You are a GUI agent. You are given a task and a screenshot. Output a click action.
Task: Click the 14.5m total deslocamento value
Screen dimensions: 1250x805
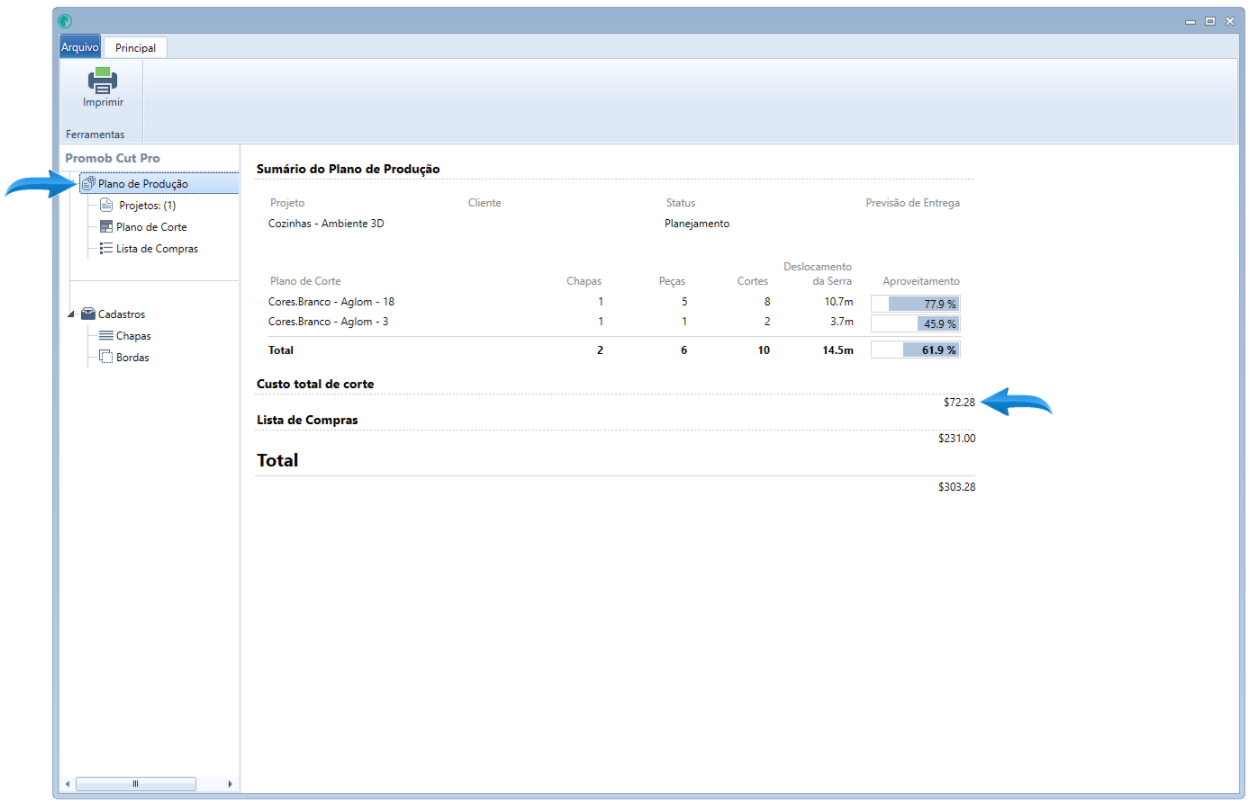tap(837, 350)
